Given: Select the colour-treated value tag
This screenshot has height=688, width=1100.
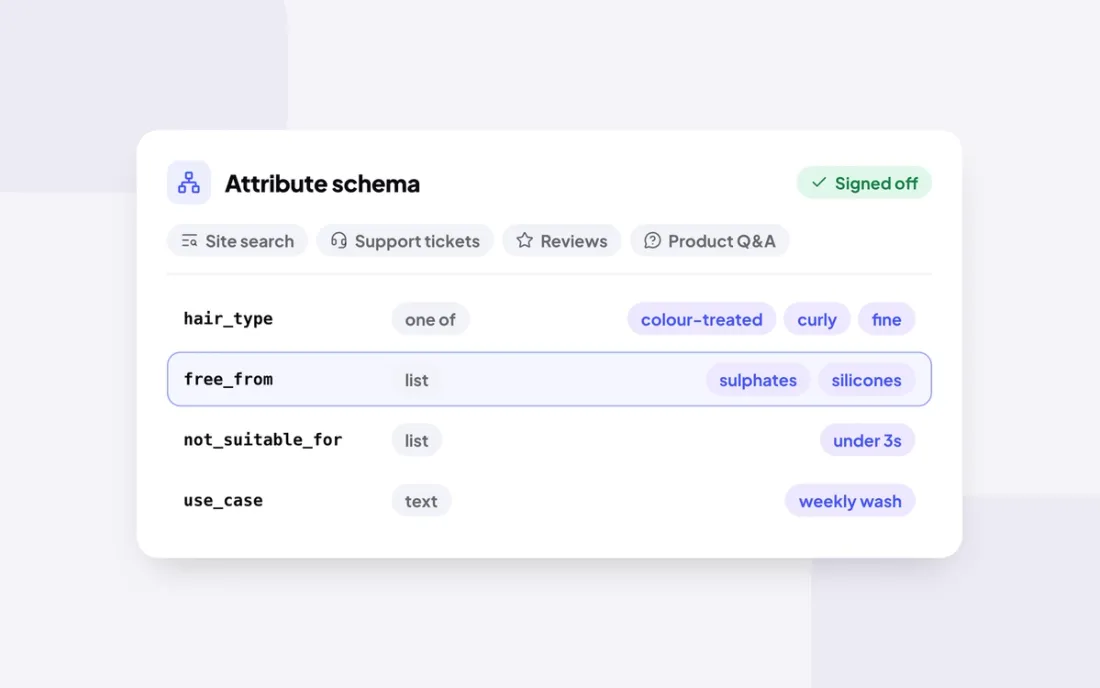Looking at the screenshot, I should pos(702,319).
